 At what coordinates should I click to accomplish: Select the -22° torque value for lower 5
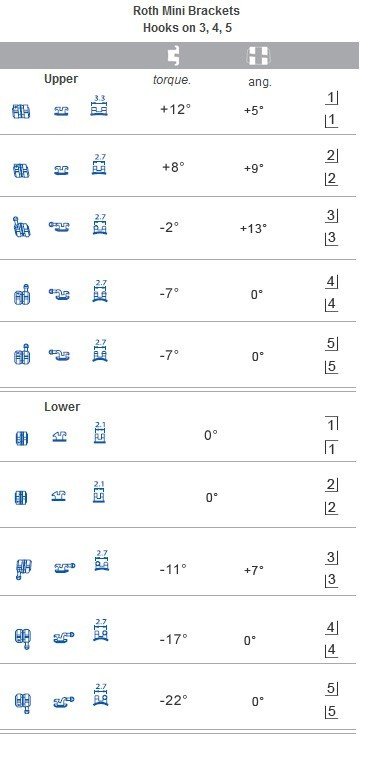[174, 700]
